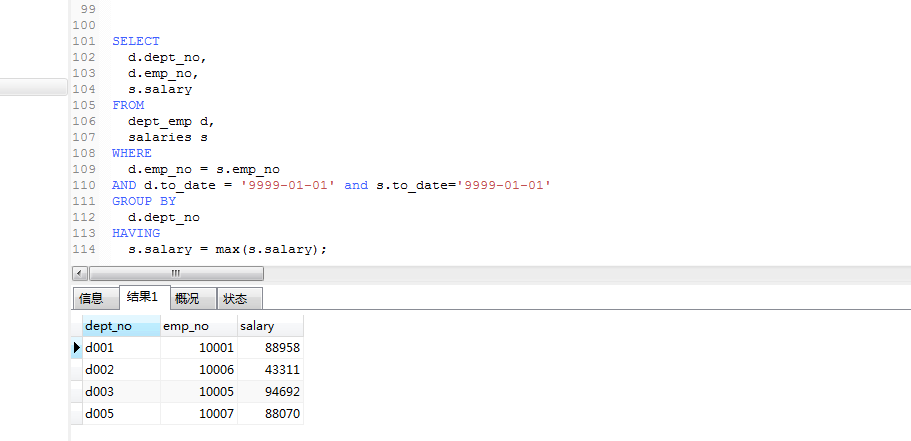The image size is (911, 441).
Task: Click salaries s on line 107
Action: click(168, 138)
